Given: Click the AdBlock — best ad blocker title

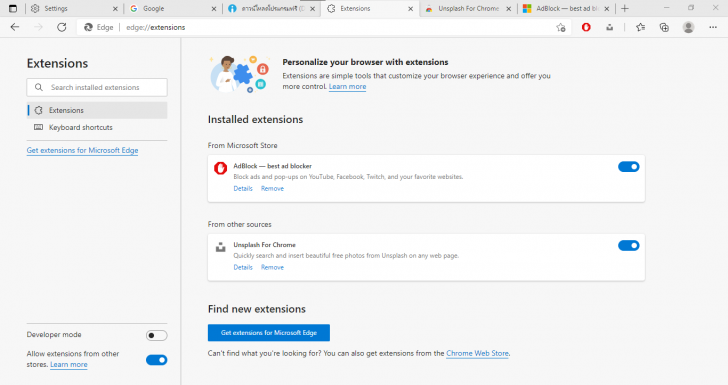Looking at the screenshot, I should click(x=273, y=166).
